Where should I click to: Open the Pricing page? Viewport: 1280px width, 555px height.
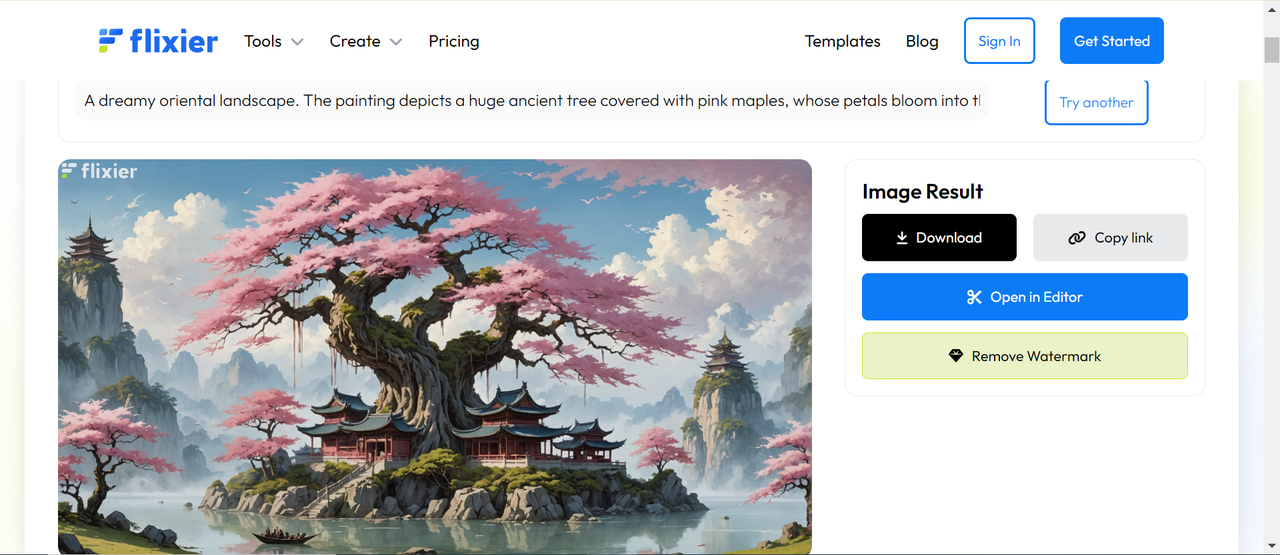tap(454, 41)
